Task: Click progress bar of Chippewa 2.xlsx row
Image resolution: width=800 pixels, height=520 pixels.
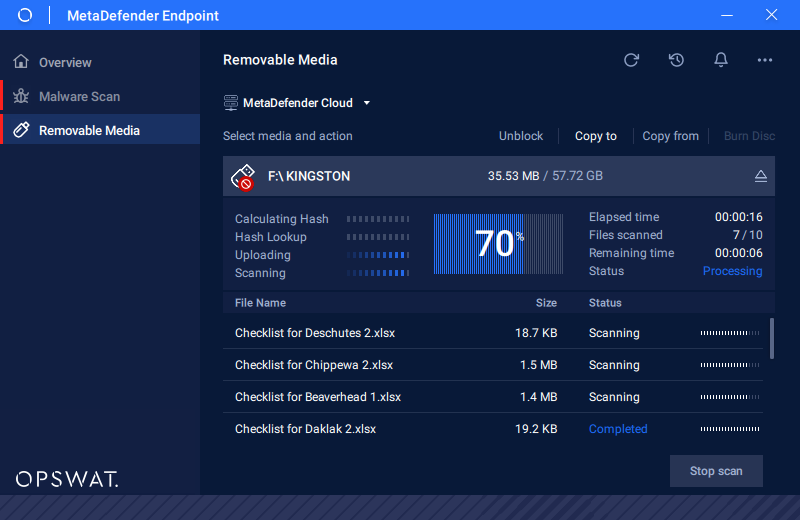Action: 730,365
